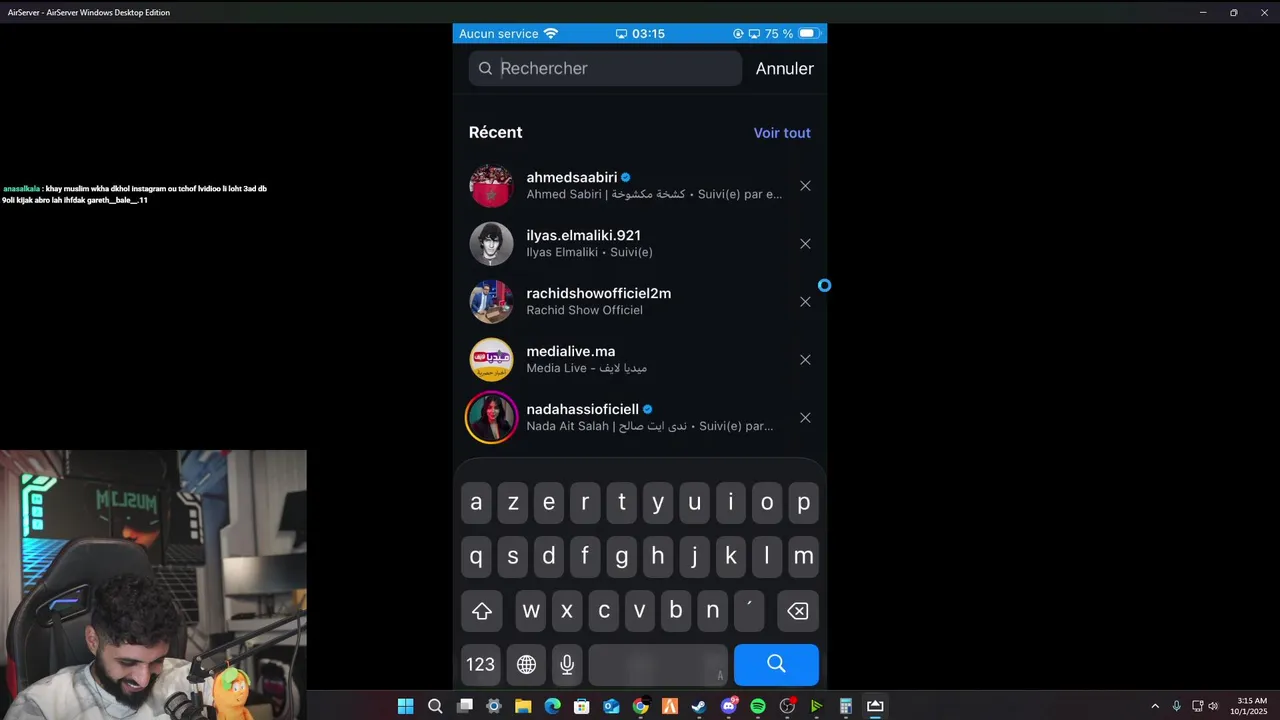Tap the Wi-Fi status bar icon
The height and width of the screenshot is (720, 1280).
[551, 34]
